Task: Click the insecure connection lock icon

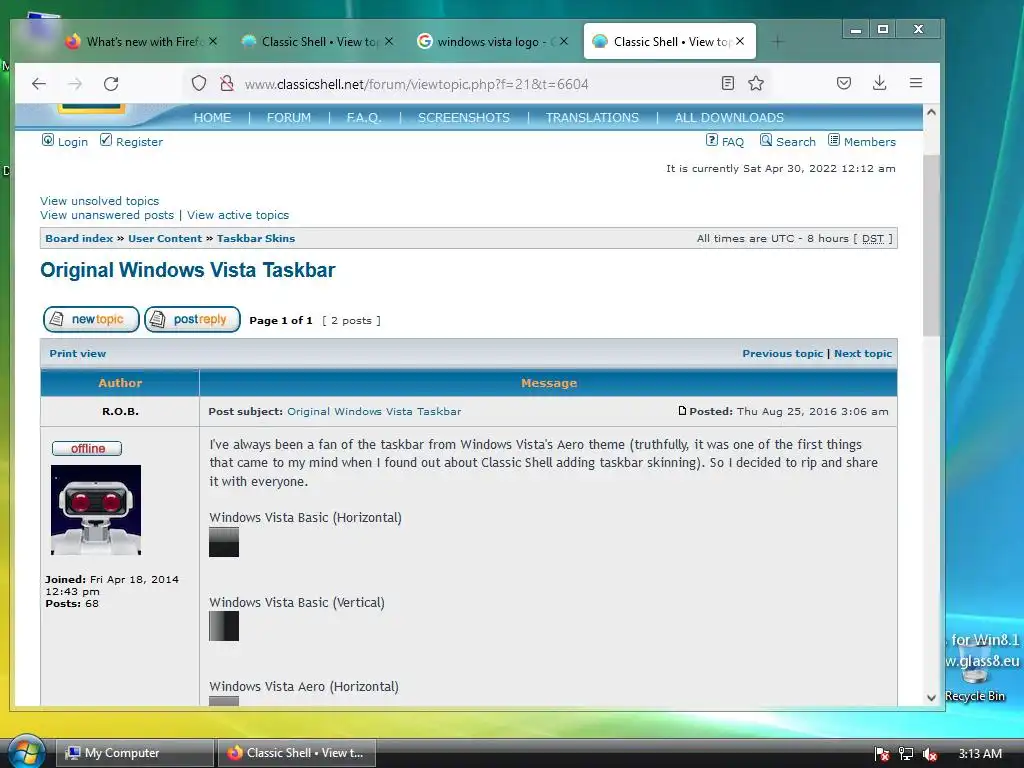Action: (x=227, y=83)
